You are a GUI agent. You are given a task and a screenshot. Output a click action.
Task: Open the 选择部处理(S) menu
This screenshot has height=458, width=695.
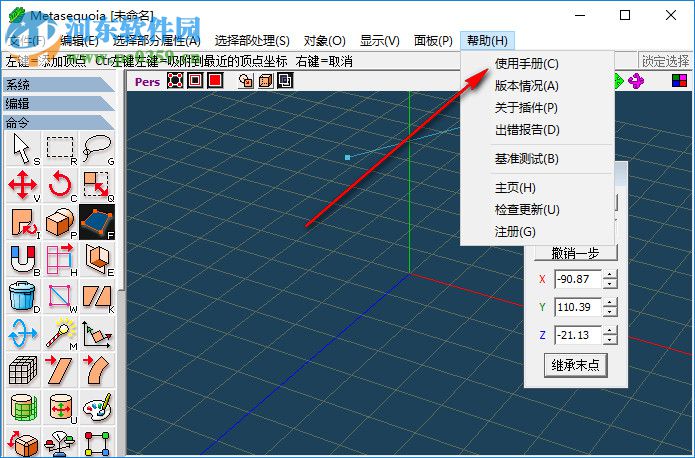(252, 41)
